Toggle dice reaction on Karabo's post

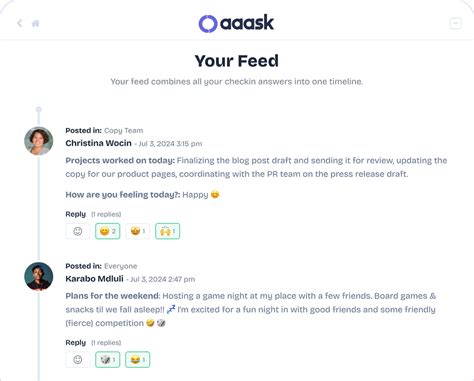(108, 360)
